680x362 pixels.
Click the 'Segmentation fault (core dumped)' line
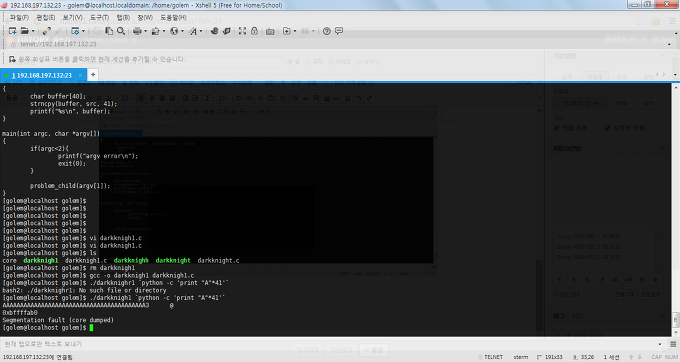point(58,320)
